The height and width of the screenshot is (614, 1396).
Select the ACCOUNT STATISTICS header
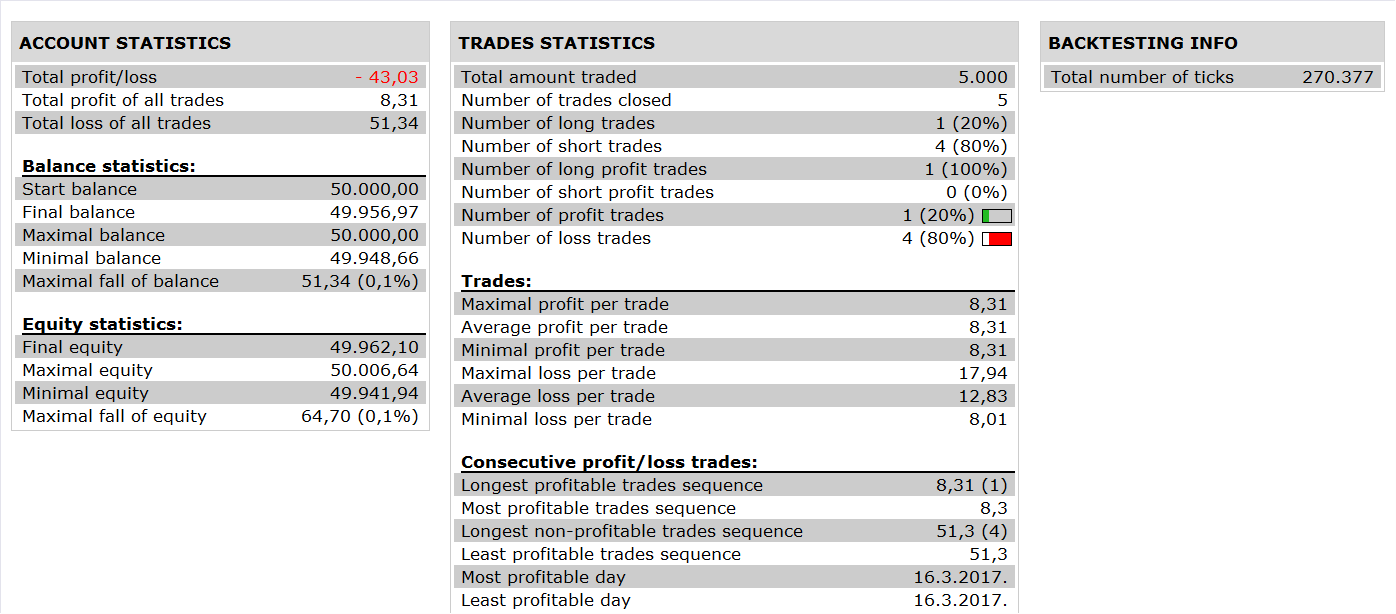pos(125,43)
